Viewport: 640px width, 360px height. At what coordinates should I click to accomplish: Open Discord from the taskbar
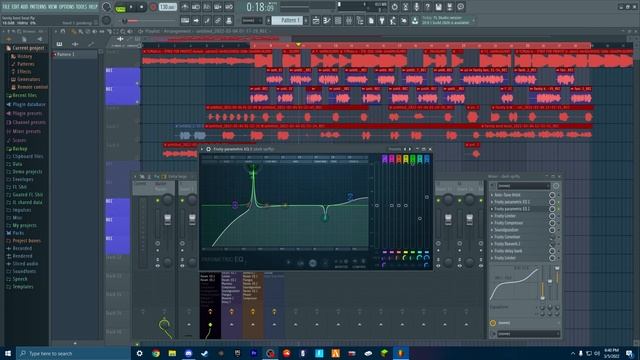(188, 353)
